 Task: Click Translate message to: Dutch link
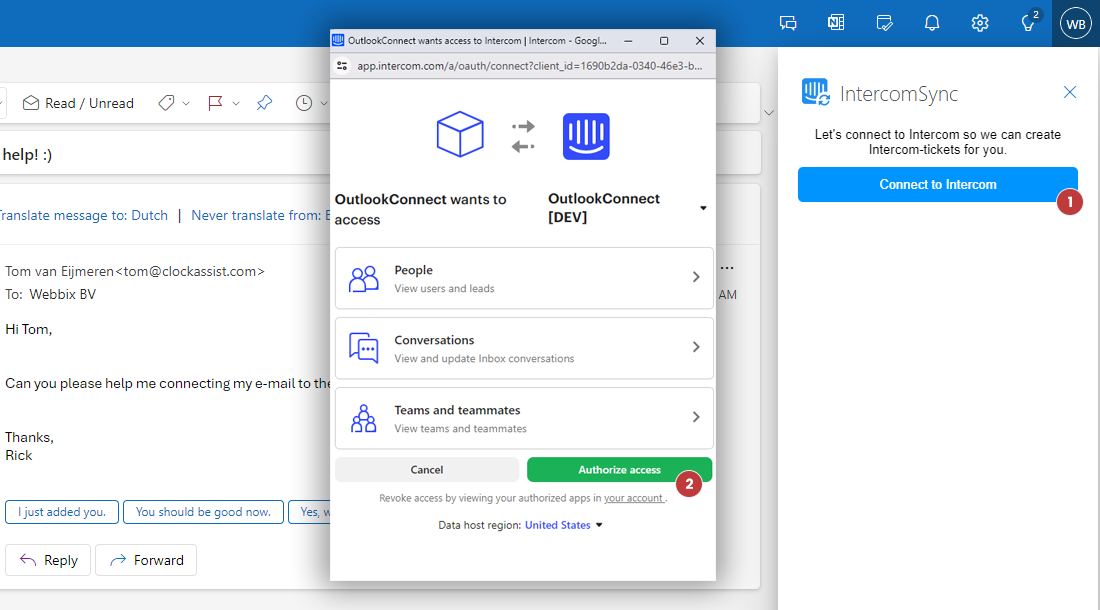[83, 215]
